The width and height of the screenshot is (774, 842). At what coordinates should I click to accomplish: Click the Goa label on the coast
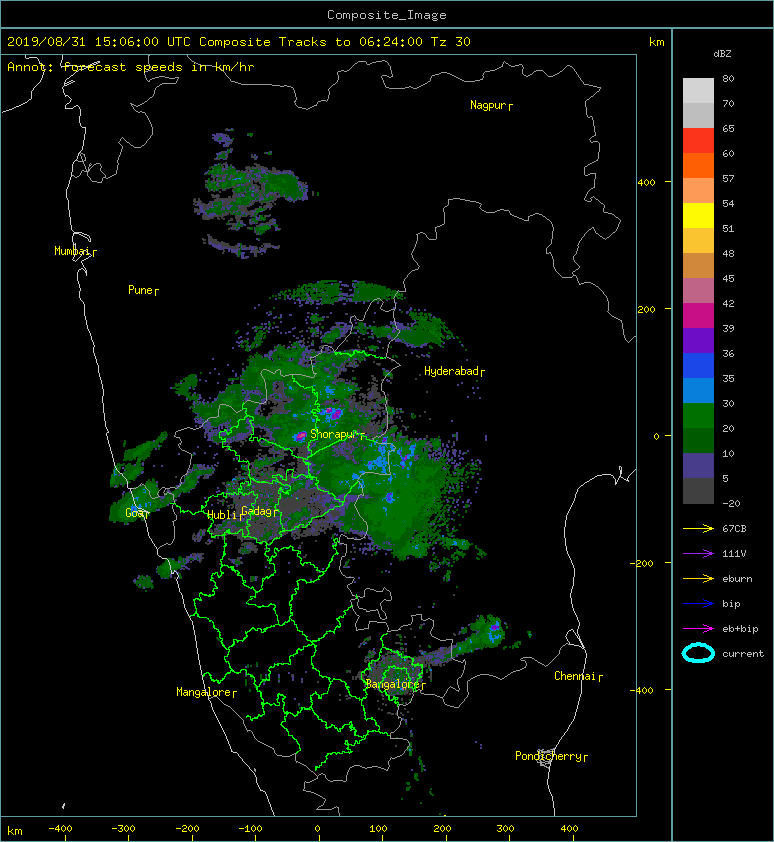pyautogui.click(x=136, y=513)
